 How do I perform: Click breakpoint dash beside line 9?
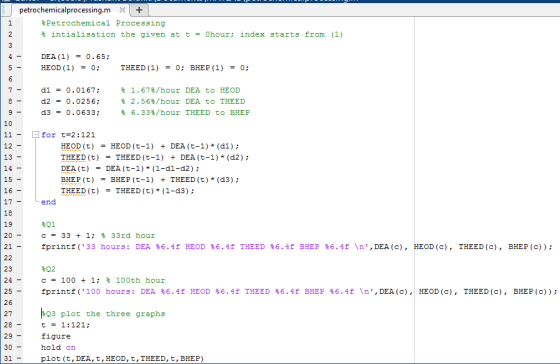point(19,112)
